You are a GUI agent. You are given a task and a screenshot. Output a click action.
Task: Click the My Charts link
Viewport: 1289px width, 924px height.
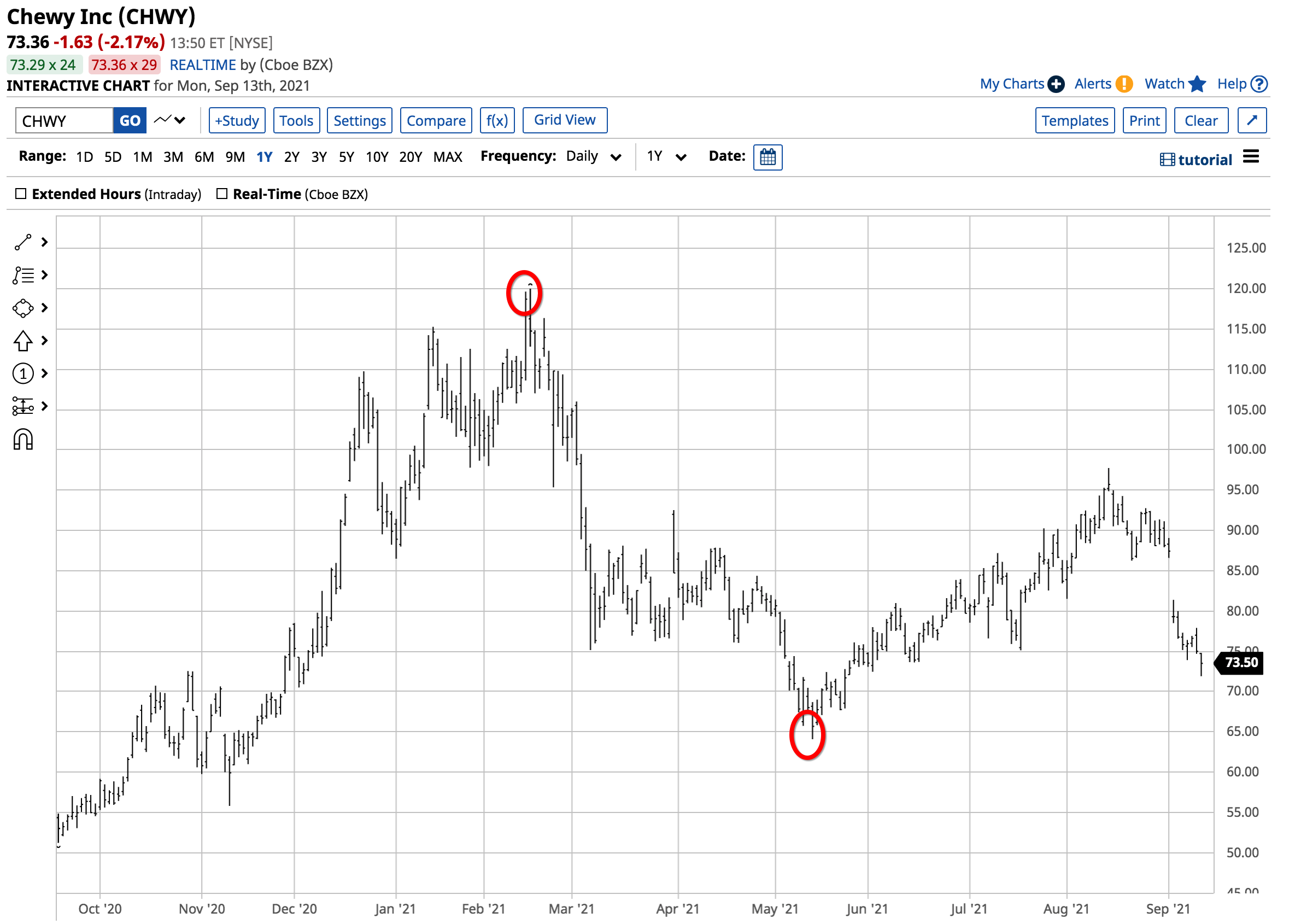coord(1012,84)
